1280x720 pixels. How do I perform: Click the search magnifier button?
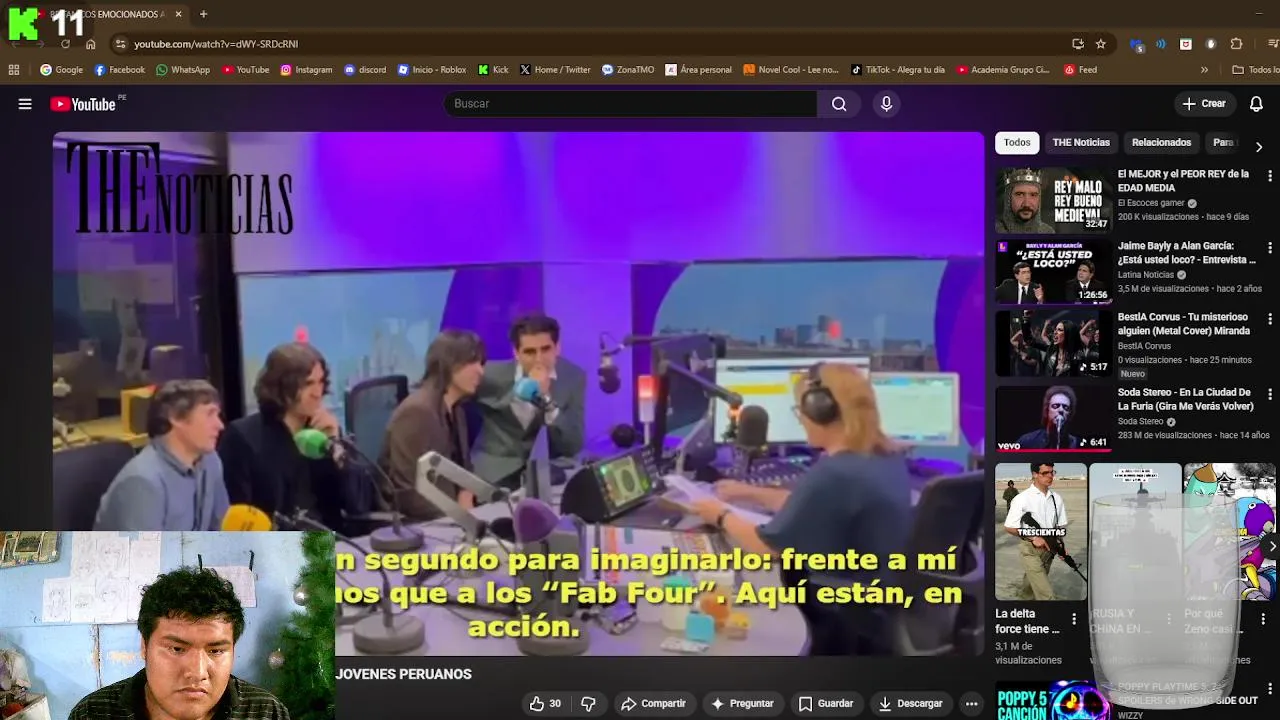pos(839,104)
